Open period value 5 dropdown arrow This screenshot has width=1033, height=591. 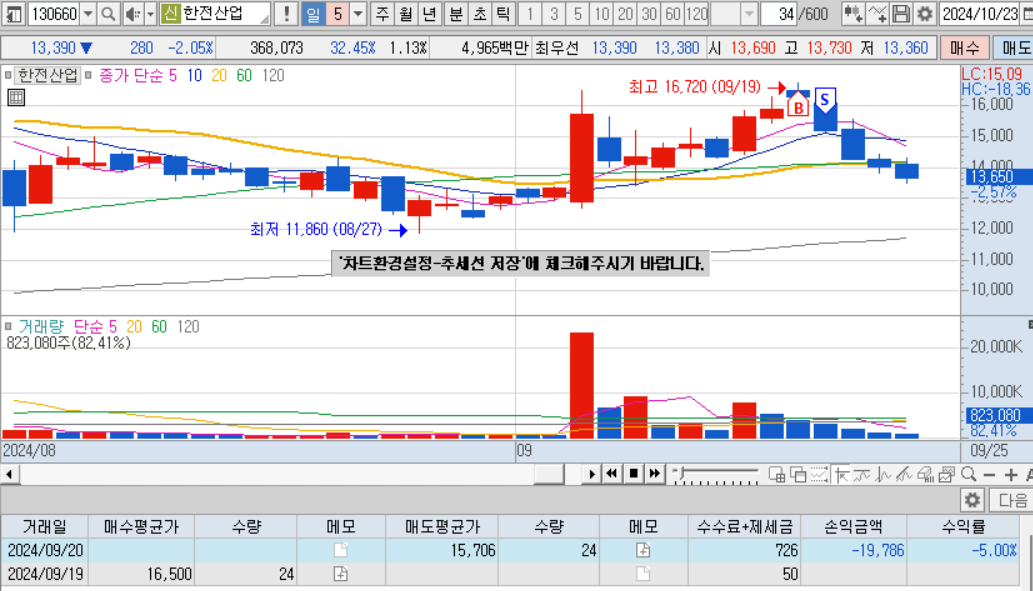358,14
